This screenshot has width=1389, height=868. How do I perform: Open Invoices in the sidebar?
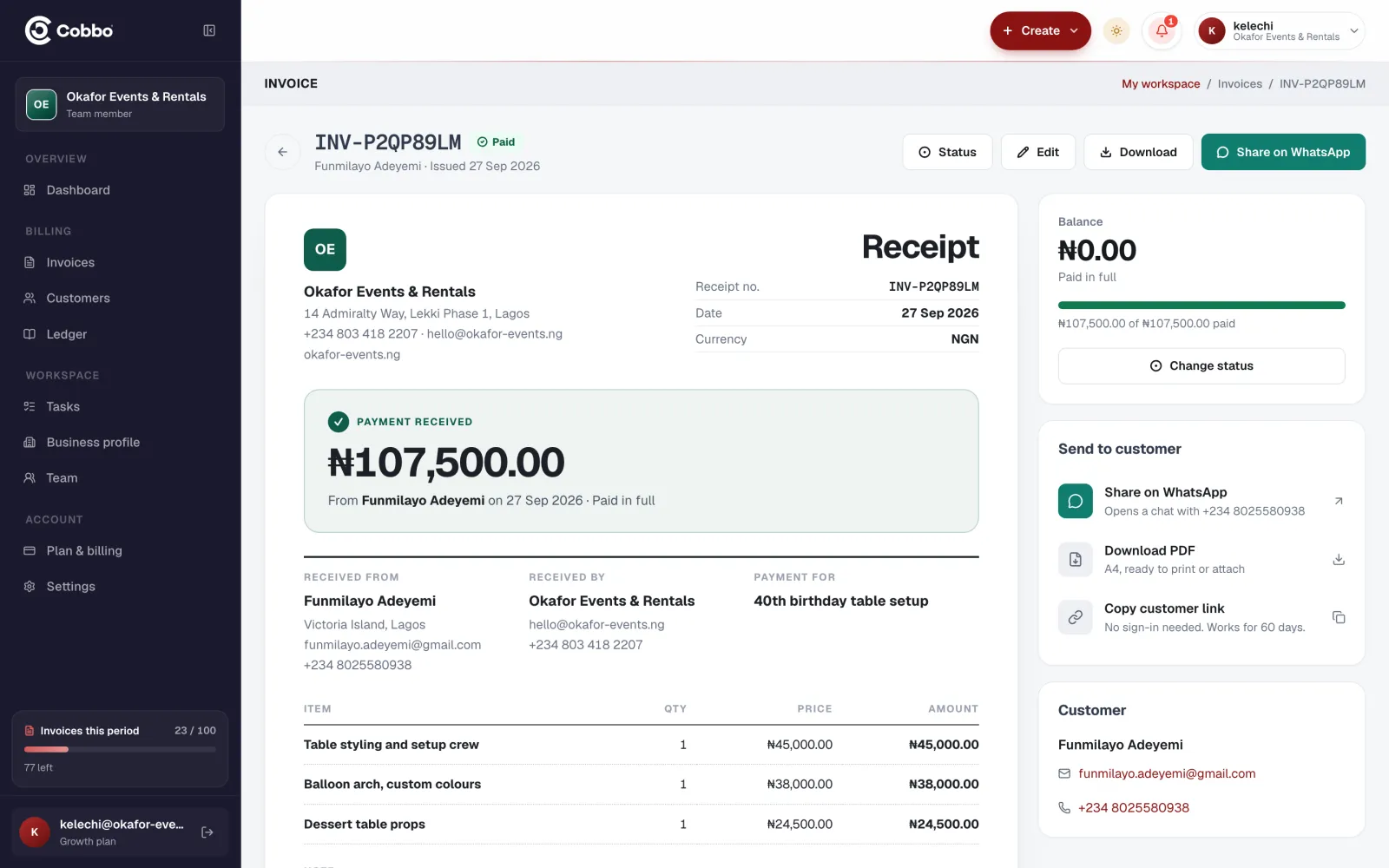pyautogui.click(x=120, y=262)
